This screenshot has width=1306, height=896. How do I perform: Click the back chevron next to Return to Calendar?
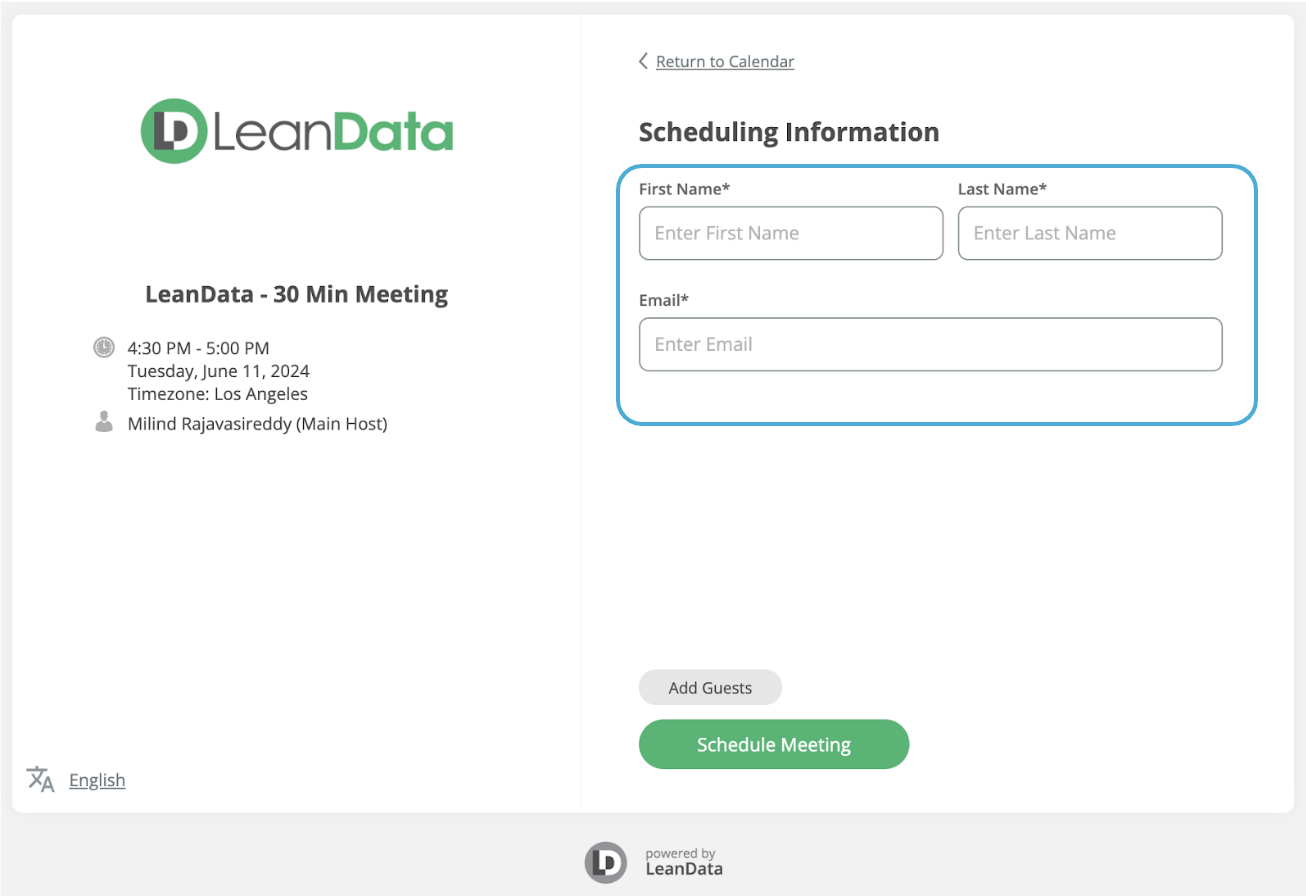point(643,61)
